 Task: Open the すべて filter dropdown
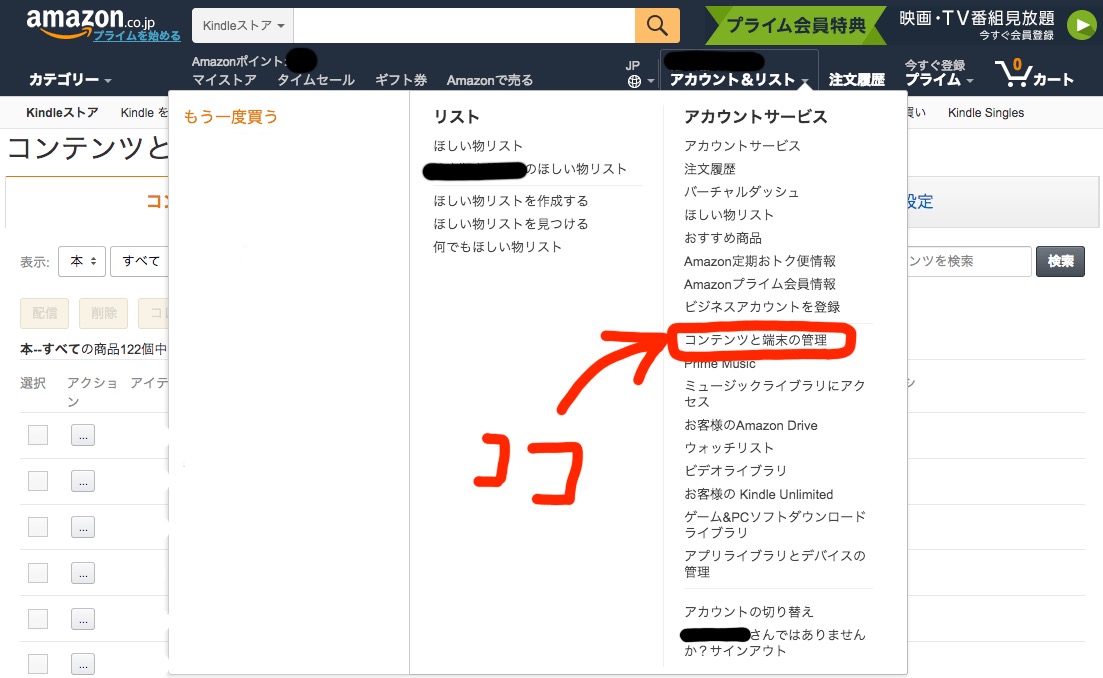click(140, 261)
